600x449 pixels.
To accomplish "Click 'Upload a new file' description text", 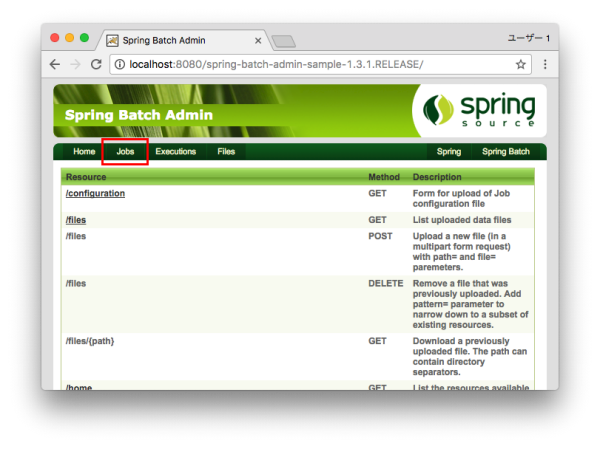I will click(x=461, y=252).
